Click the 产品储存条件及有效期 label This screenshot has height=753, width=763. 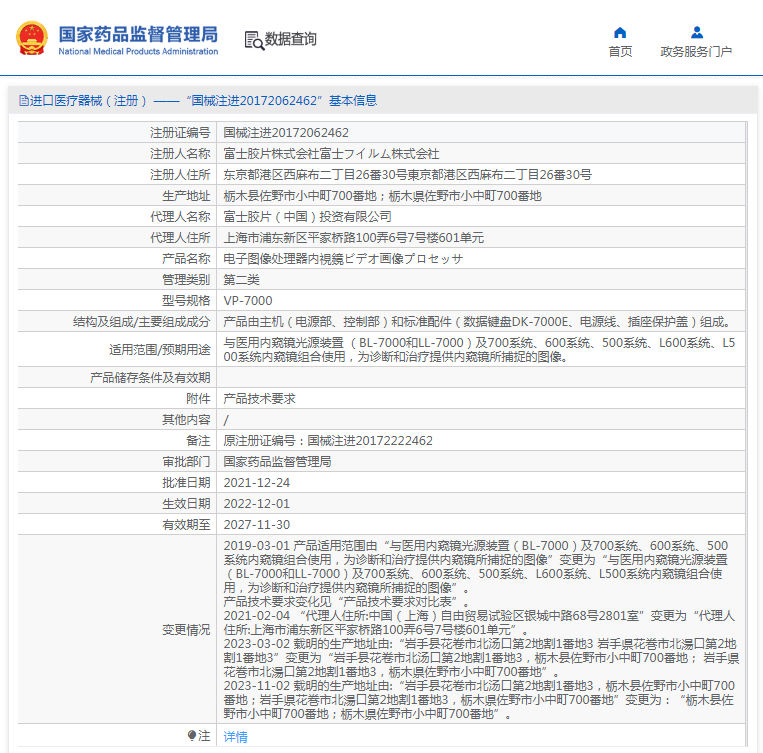point(150,378)
